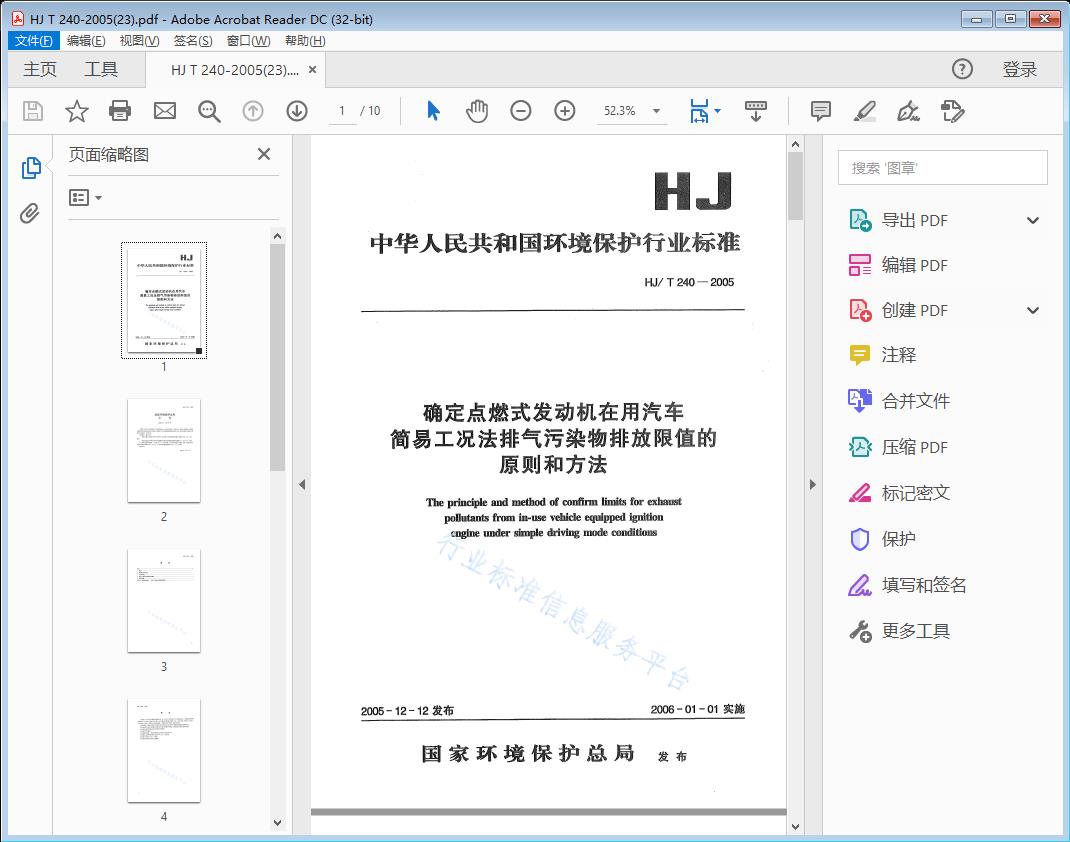Open the Comment note icon in toolbar
Image resolution: width=1070 pixels, height=842 pixels.
pyautogui.click(x=820, y=111)
